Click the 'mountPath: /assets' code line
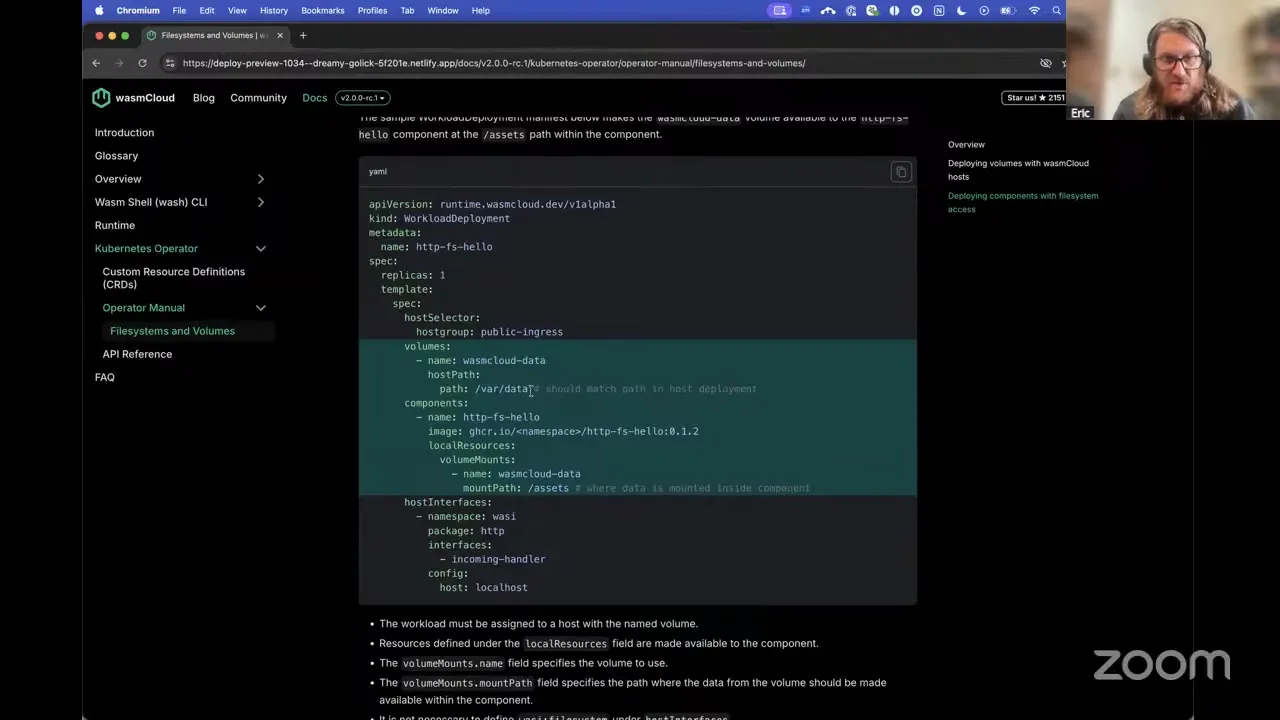The height and width of the screenshot is (720, 1280). [x=515, y=488]
